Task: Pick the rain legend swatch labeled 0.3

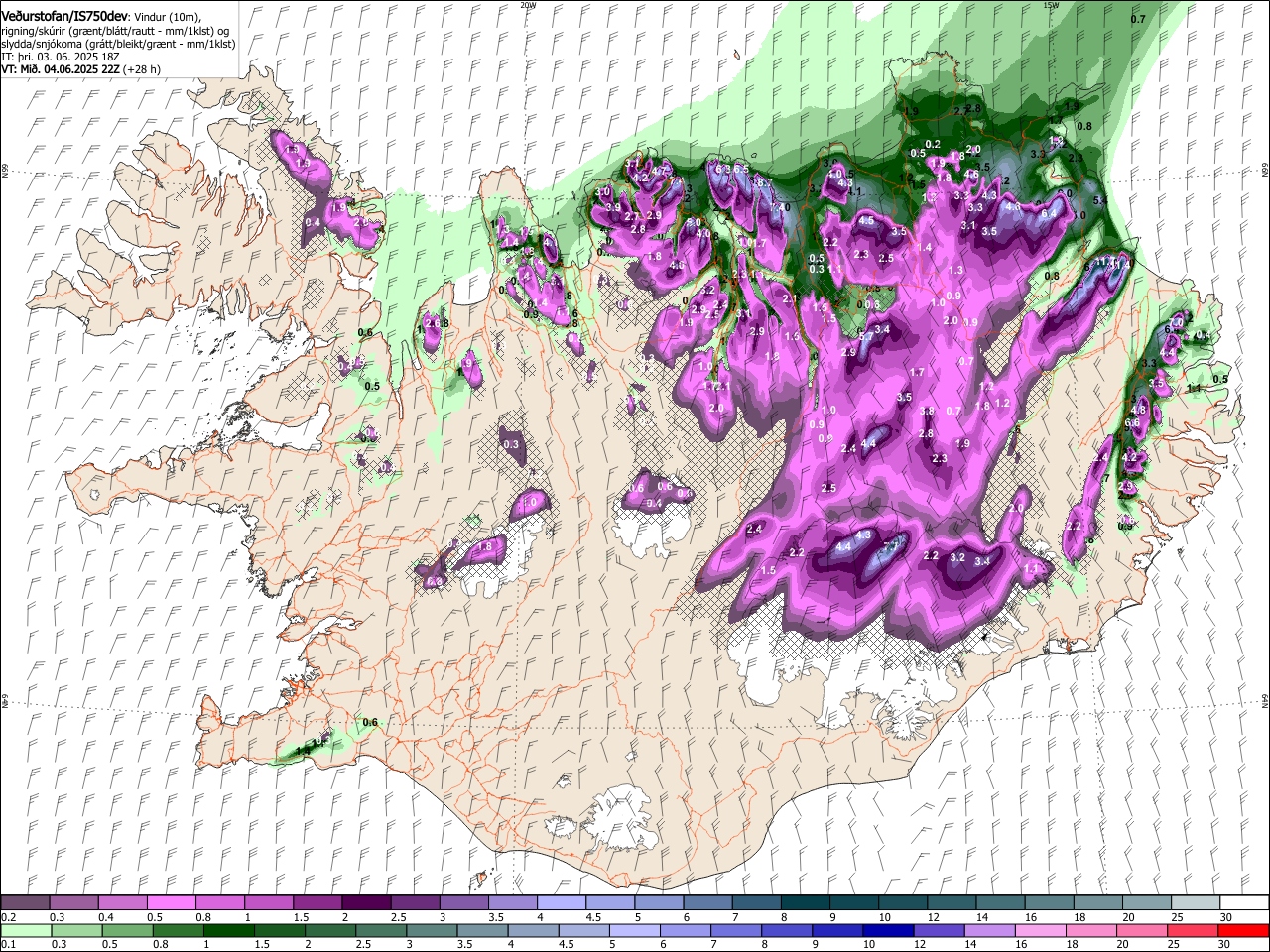Action: (76, 930)
